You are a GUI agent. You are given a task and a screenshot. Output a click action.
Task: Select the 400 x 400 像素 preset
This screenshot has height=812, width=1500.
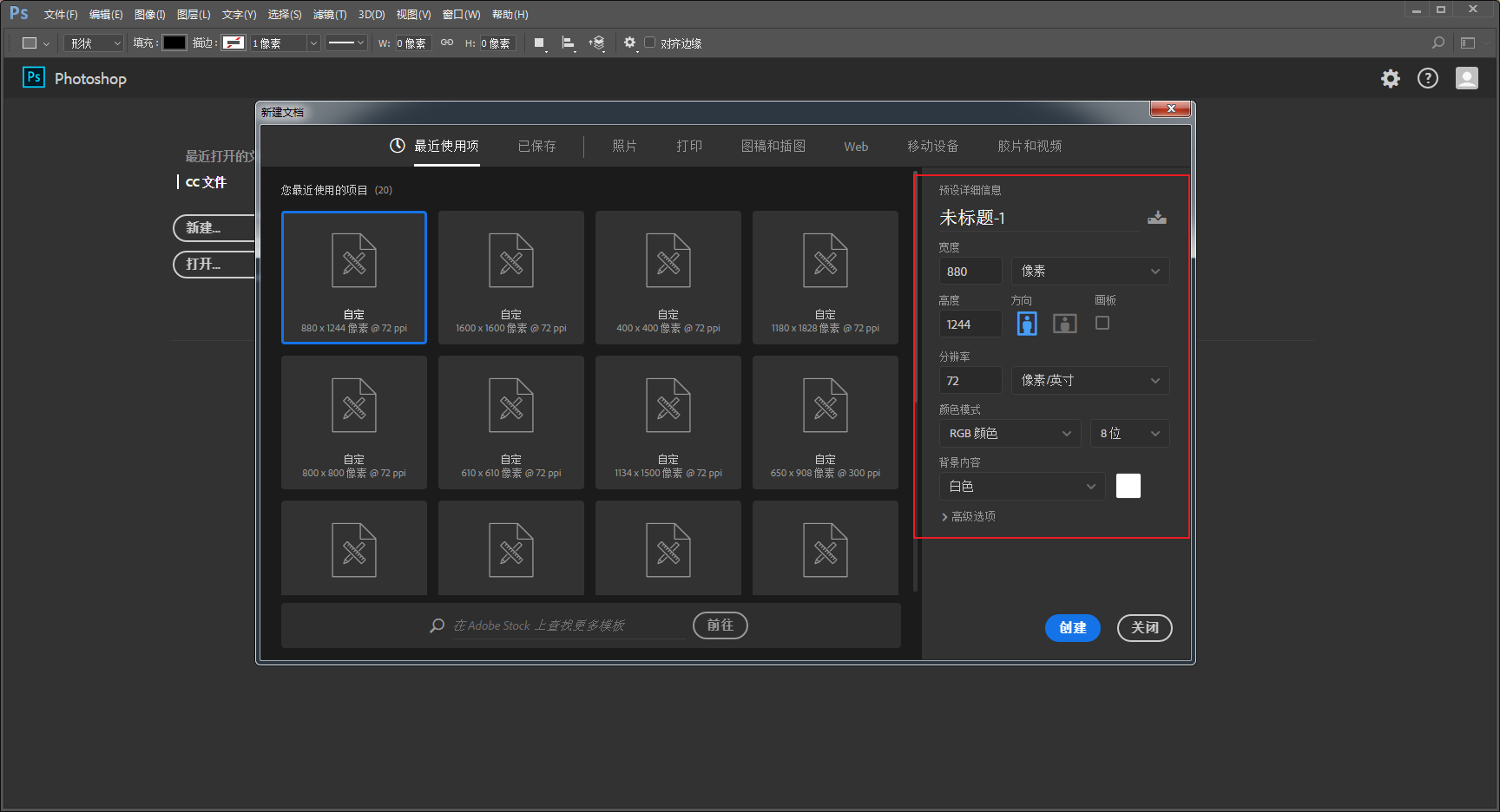pos(668,278)
